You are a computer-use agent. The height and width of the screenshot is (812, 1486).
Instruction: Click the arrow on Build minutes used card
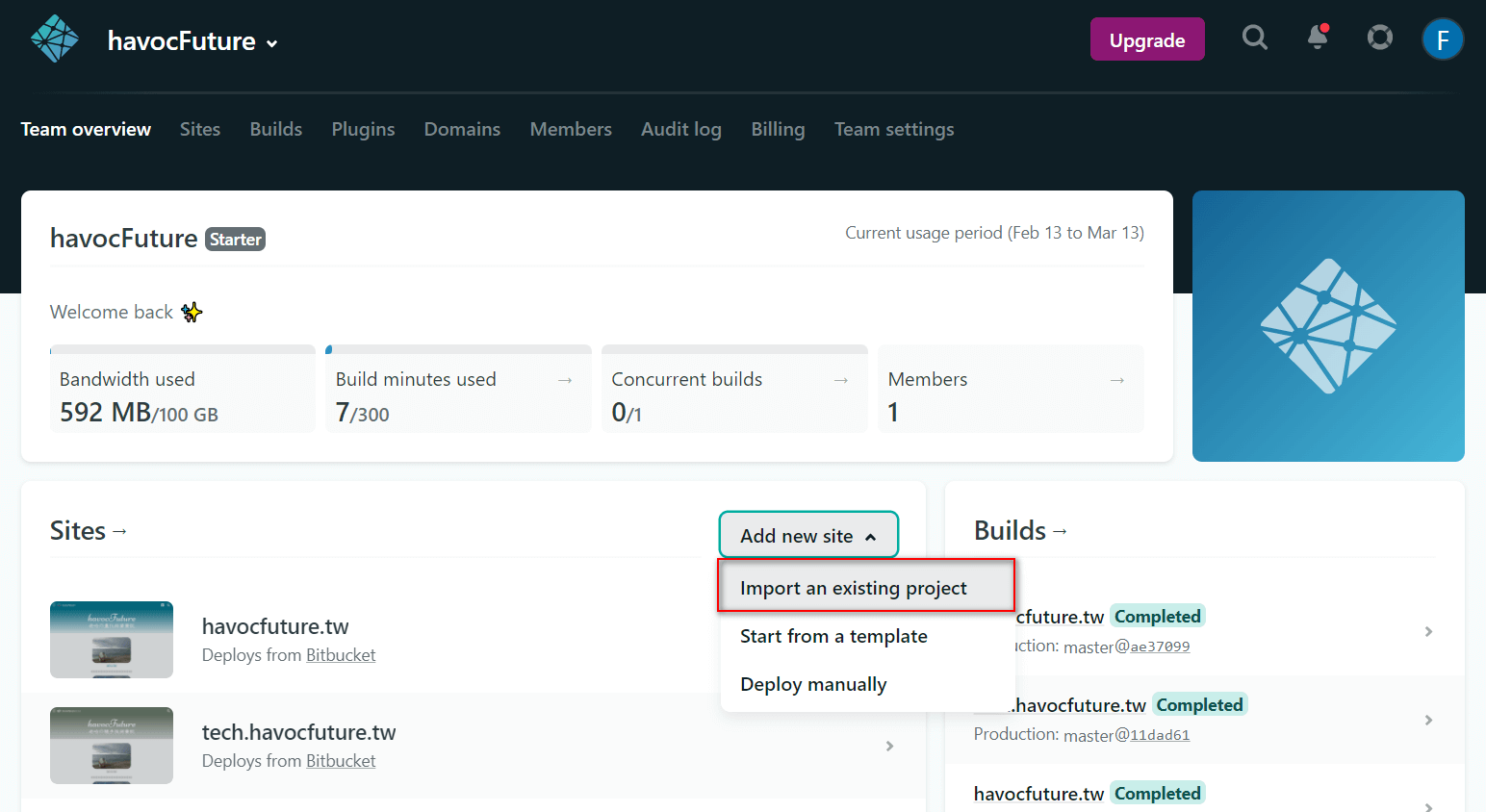tap(563, 380)
